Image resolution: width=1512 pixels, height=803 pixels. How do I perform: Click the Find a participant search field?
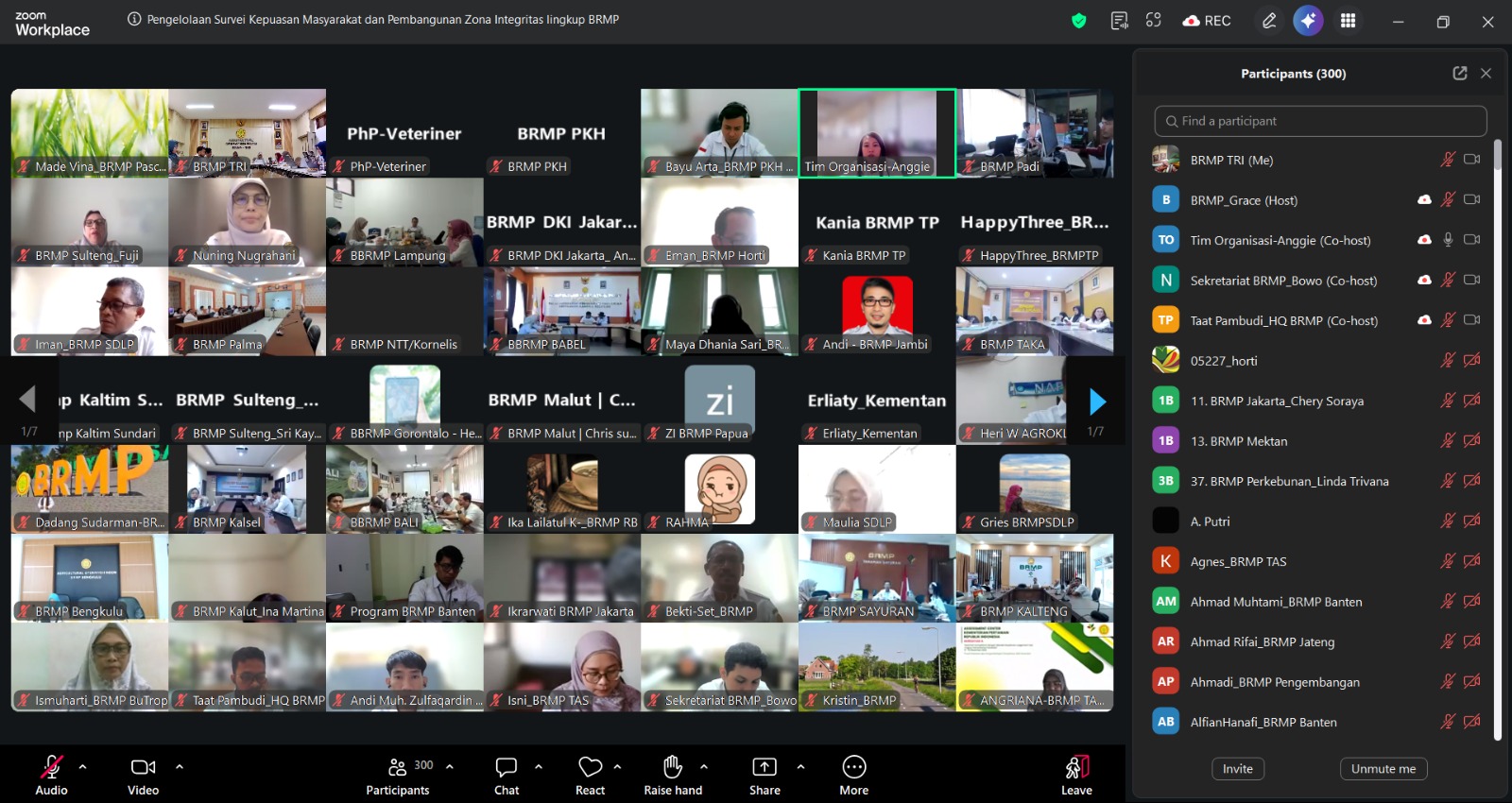coord(1320,121)
